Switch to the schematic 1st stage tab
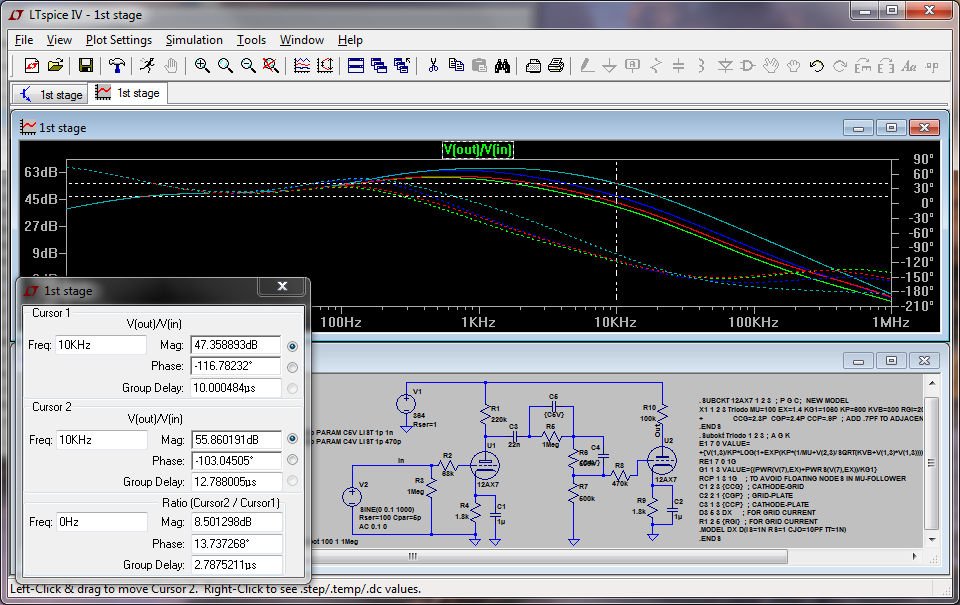The image size is (960, 605). coord(50,94)
